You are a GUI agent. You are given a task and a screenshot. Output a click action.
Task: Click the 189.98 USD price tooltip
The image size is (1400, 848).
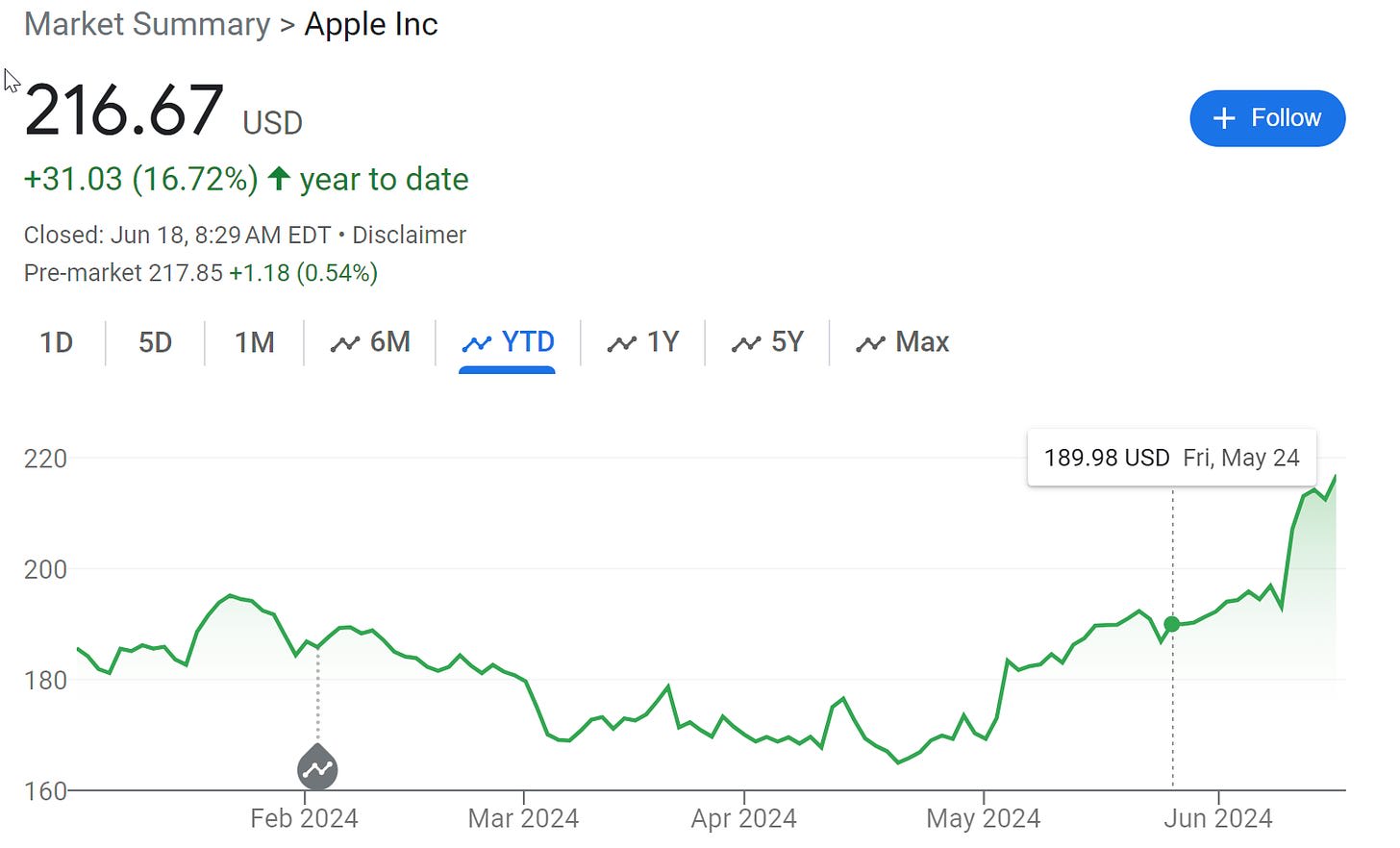tap(1172, 458)
